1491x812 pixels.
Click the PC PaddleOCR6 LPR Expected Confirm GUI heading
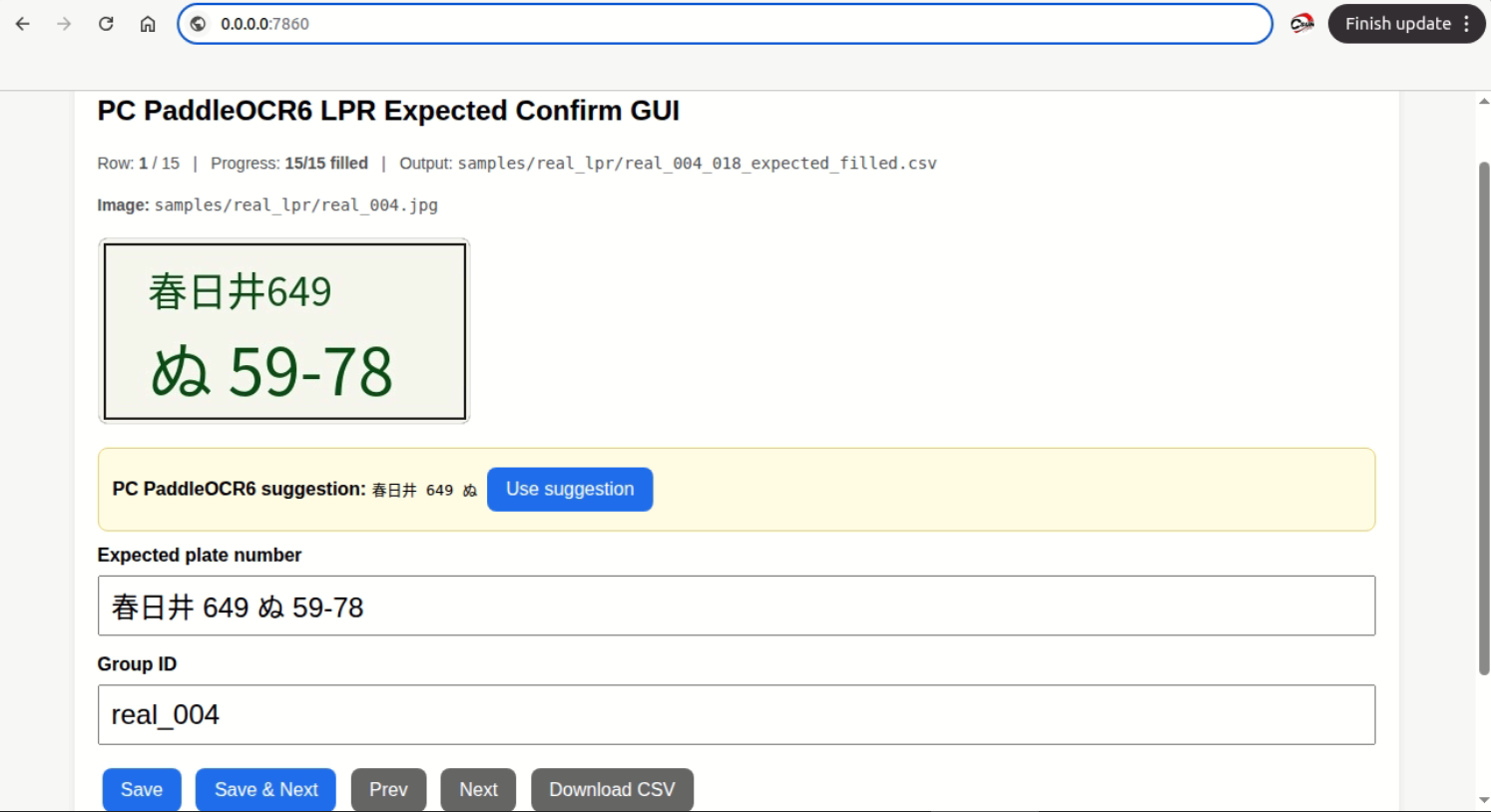(388, 111)
